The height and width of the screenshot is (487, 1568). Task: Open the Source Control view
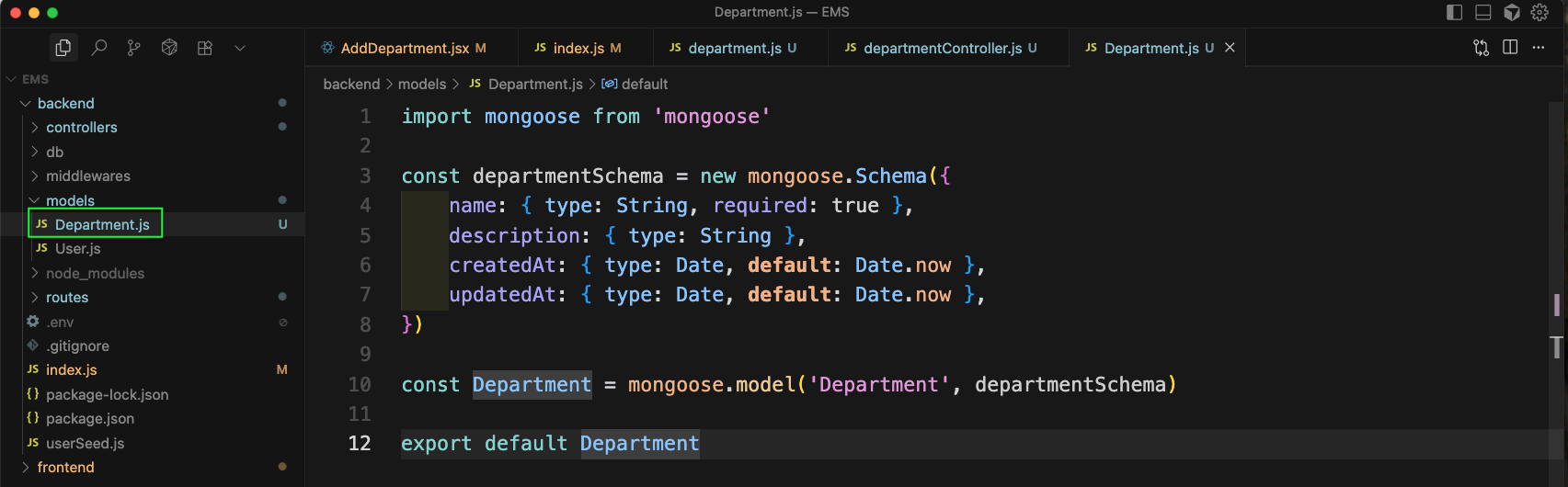point(134,48)
